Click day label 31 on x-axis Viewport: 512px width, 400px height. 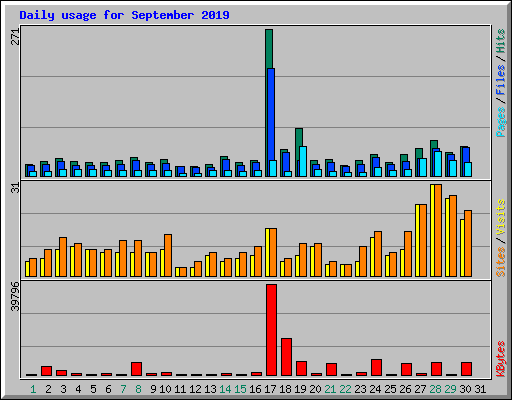click(480, 389)
